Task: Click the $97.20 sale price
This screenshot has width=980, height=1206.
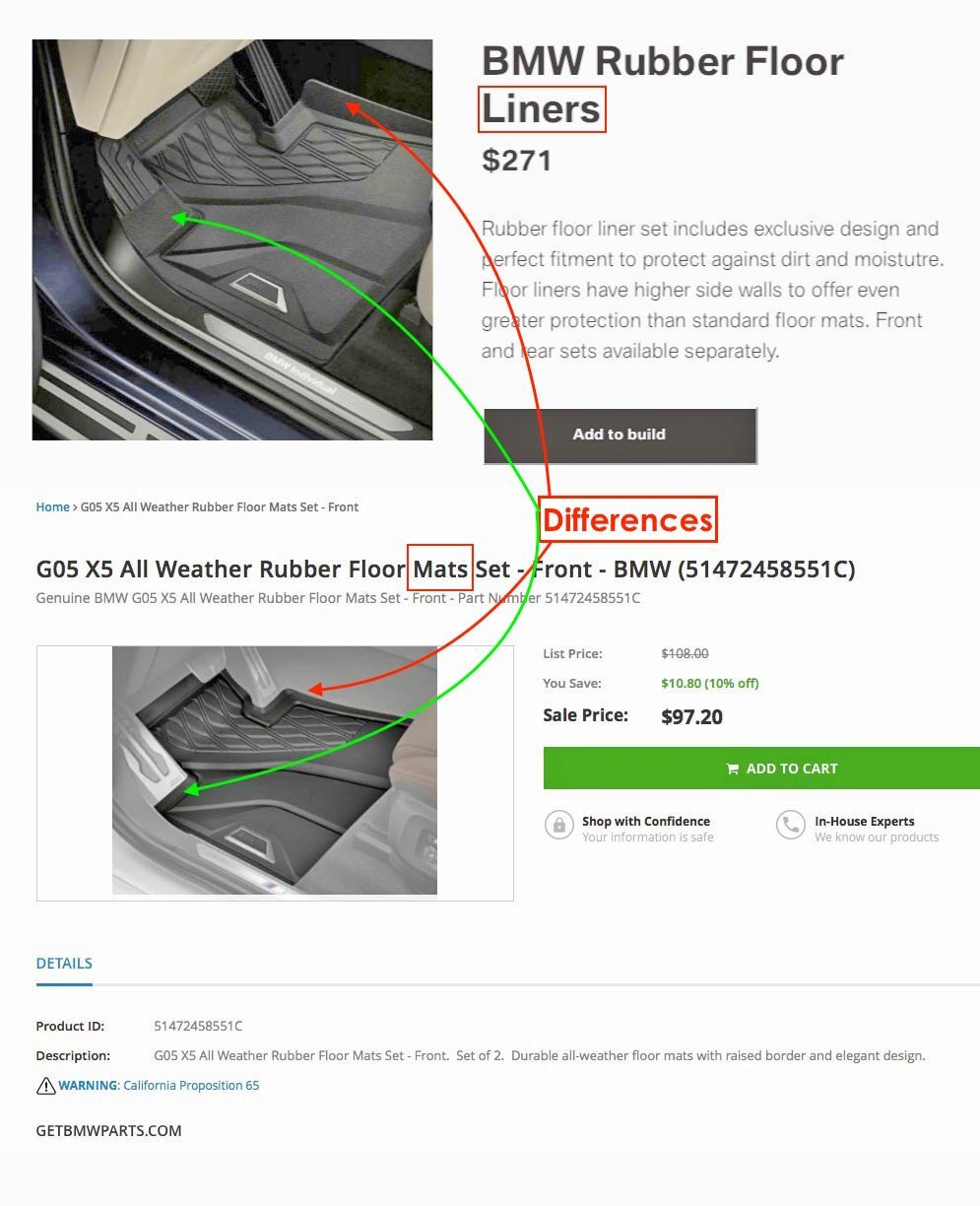Action: (691, 717)
